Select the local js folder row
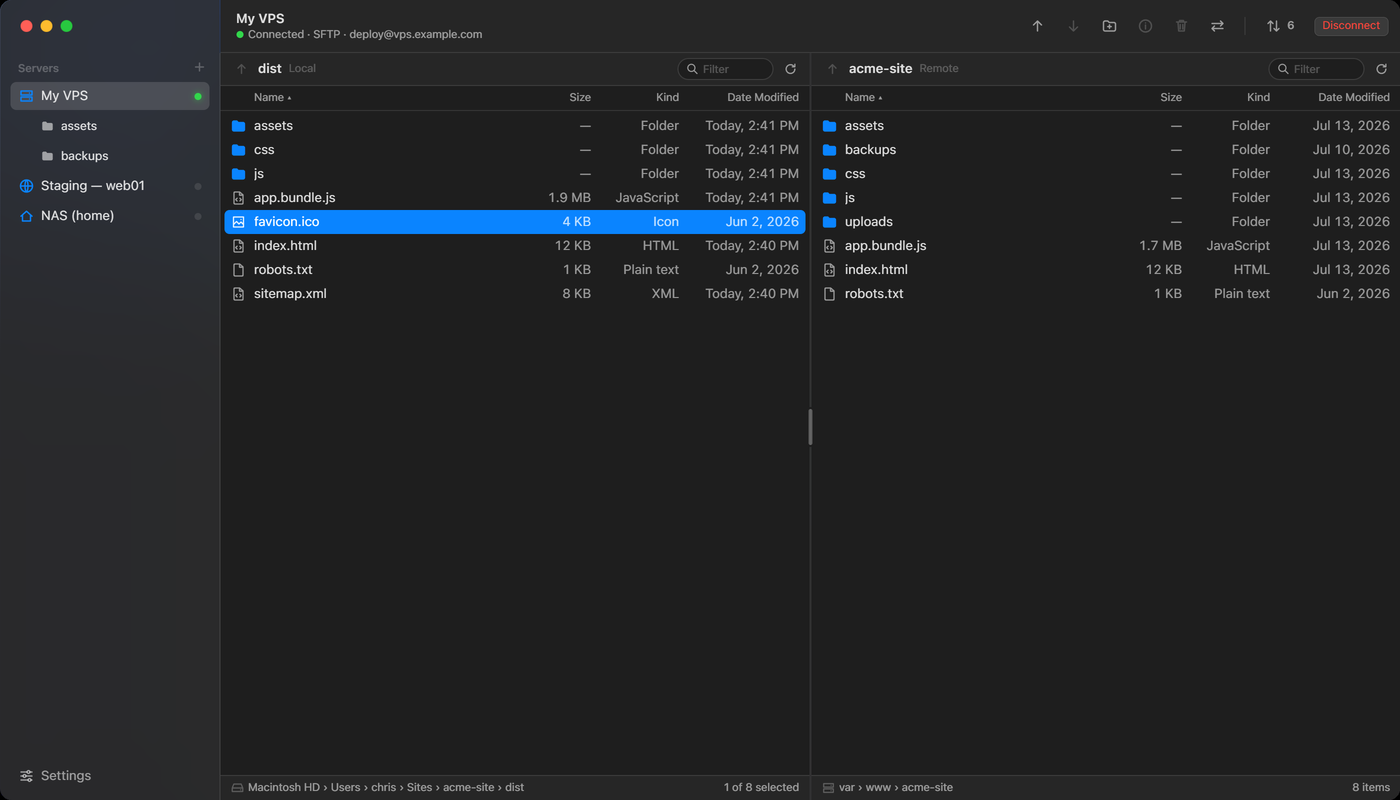Screen dimensions: 1400x800 click(x=515, y=174)
